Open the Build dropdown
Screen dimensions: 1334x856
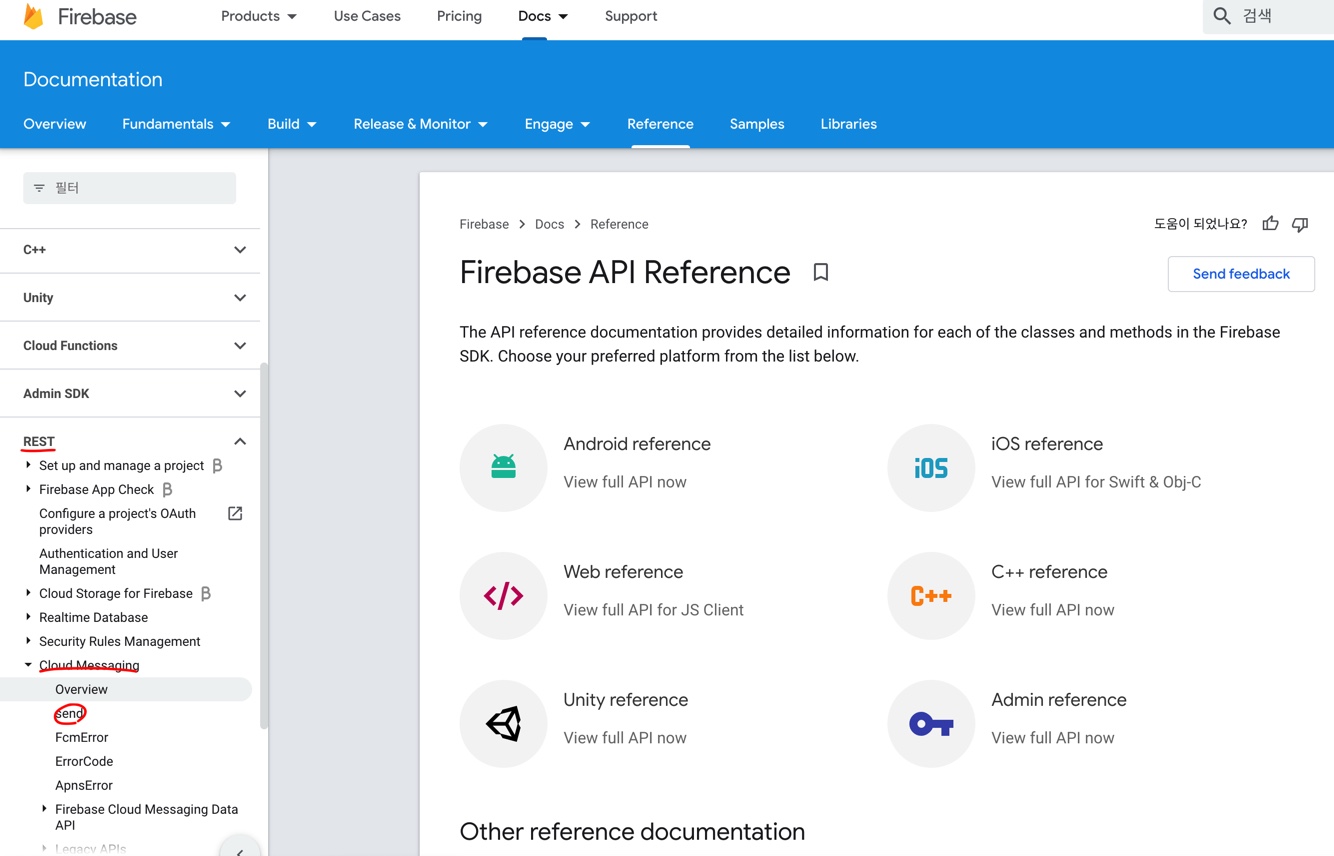click(x=292, y=124)
